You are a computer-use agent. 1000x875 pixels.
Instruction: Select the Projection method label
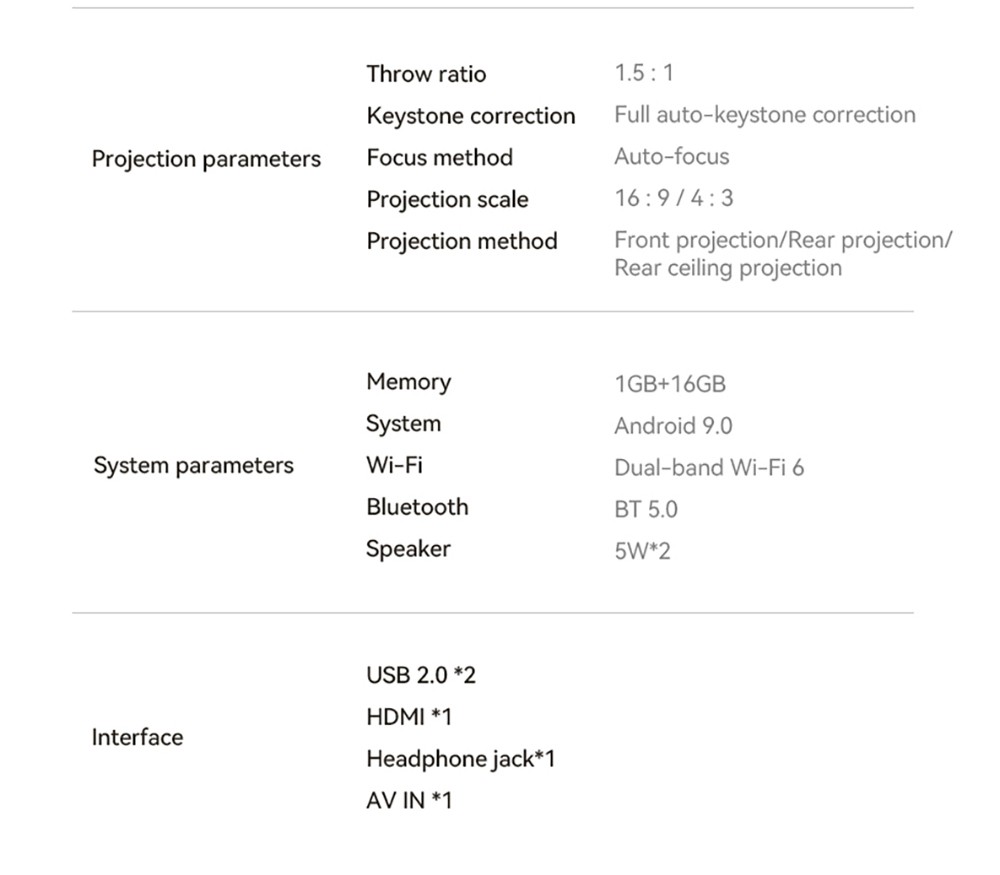pyautogui.click(x=461, y=241)
